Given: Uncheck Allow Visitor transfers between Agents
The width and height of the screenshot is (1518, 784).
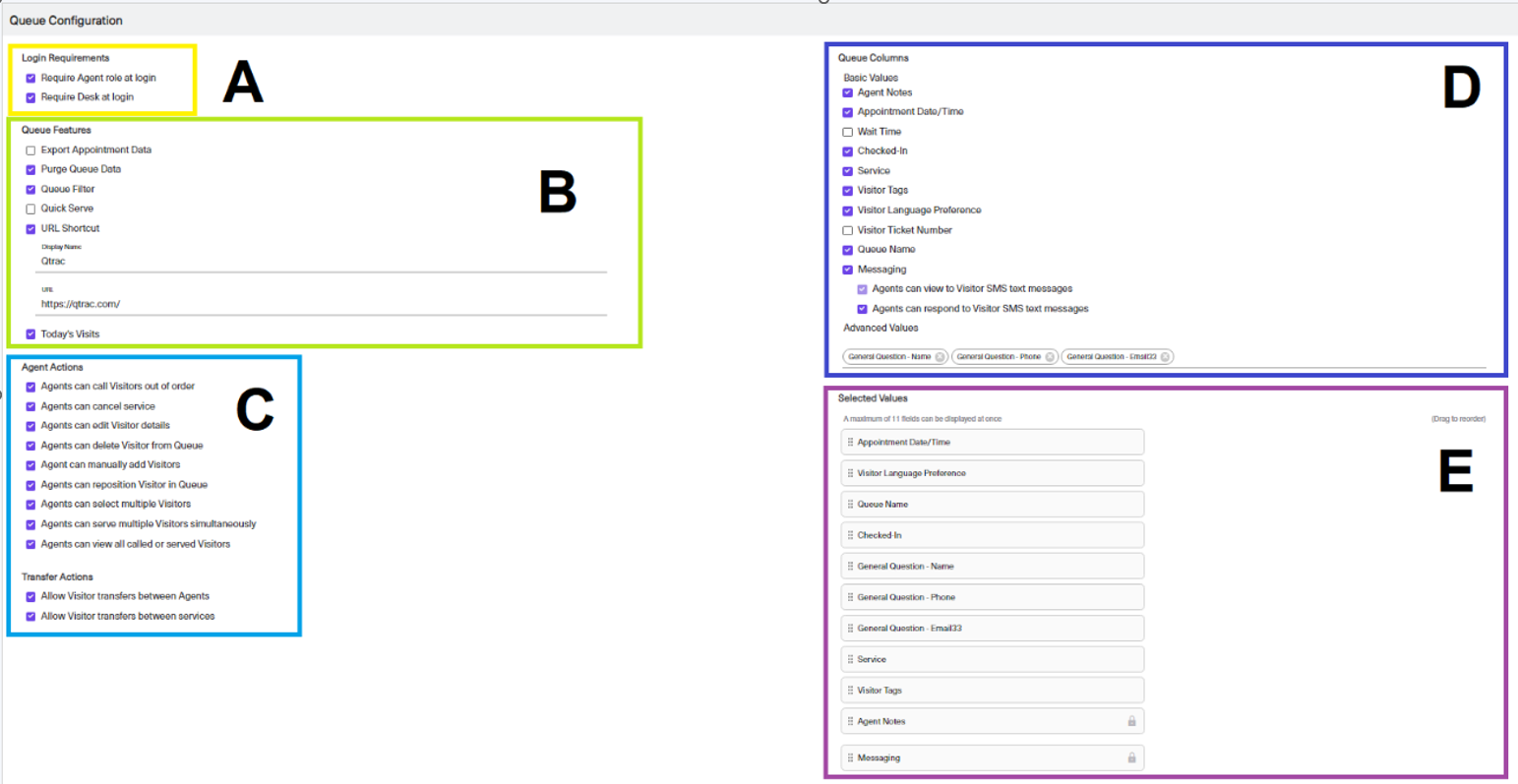Looking at the screenshot, I should point(30,595).
